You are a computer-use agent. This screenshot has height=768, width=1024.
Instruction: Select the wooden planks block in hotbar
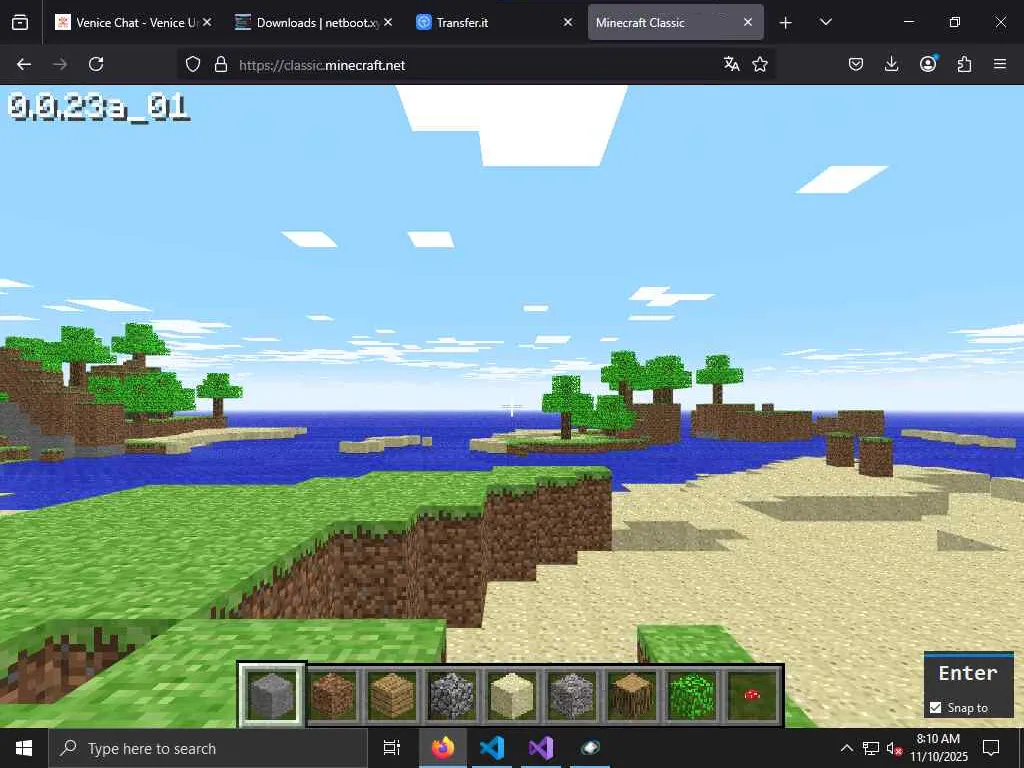click(392, 696)
